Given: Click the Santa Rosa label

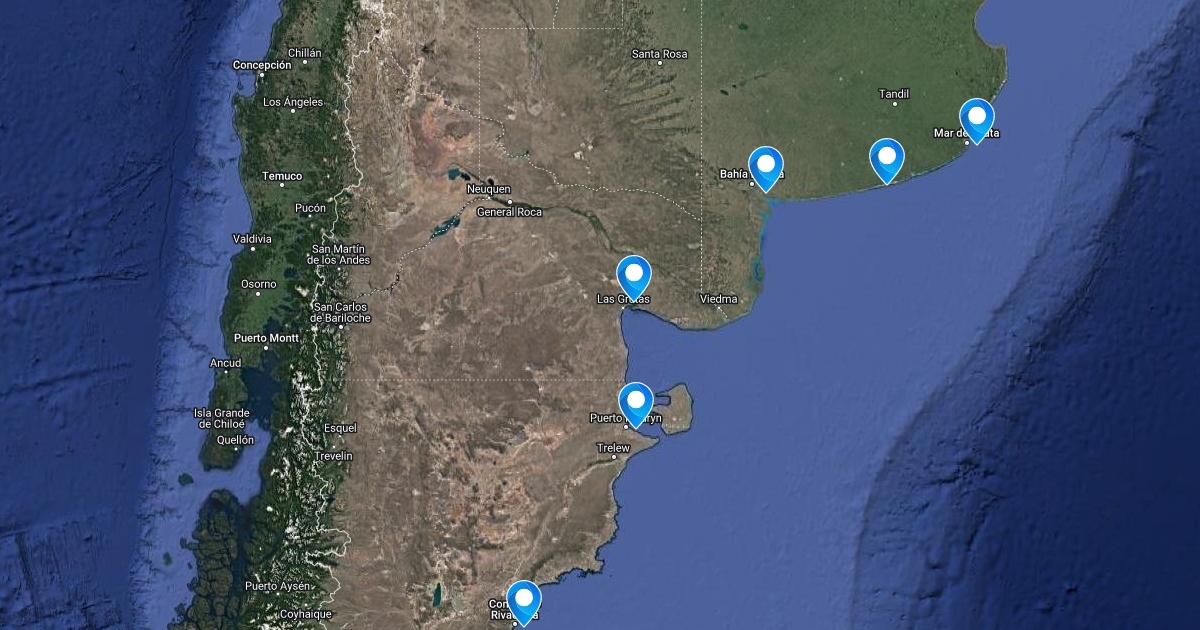Looking at the screenshot, I should tap(660, 54).
